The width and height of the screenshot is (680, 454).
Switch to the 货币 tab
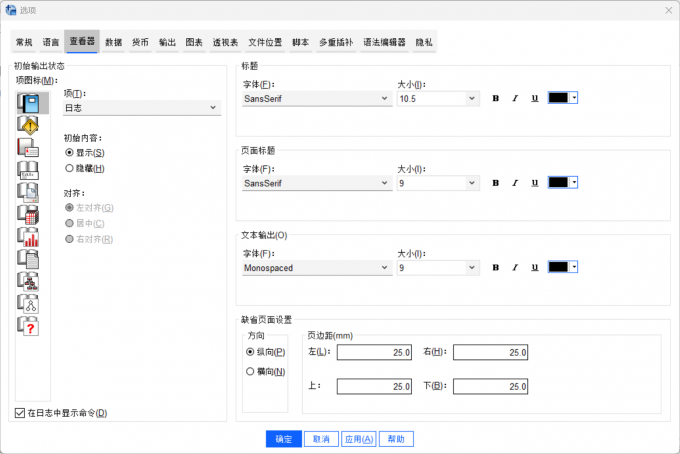(x=141, y=42)
